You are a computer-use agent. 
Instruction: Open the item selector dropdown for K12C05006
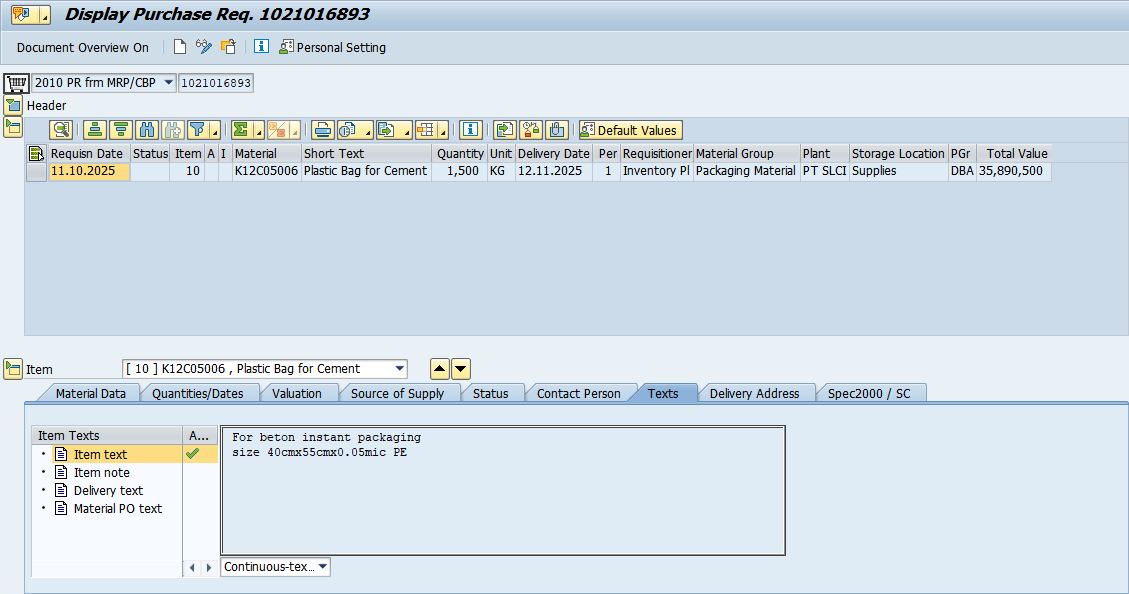pos(399,369)
